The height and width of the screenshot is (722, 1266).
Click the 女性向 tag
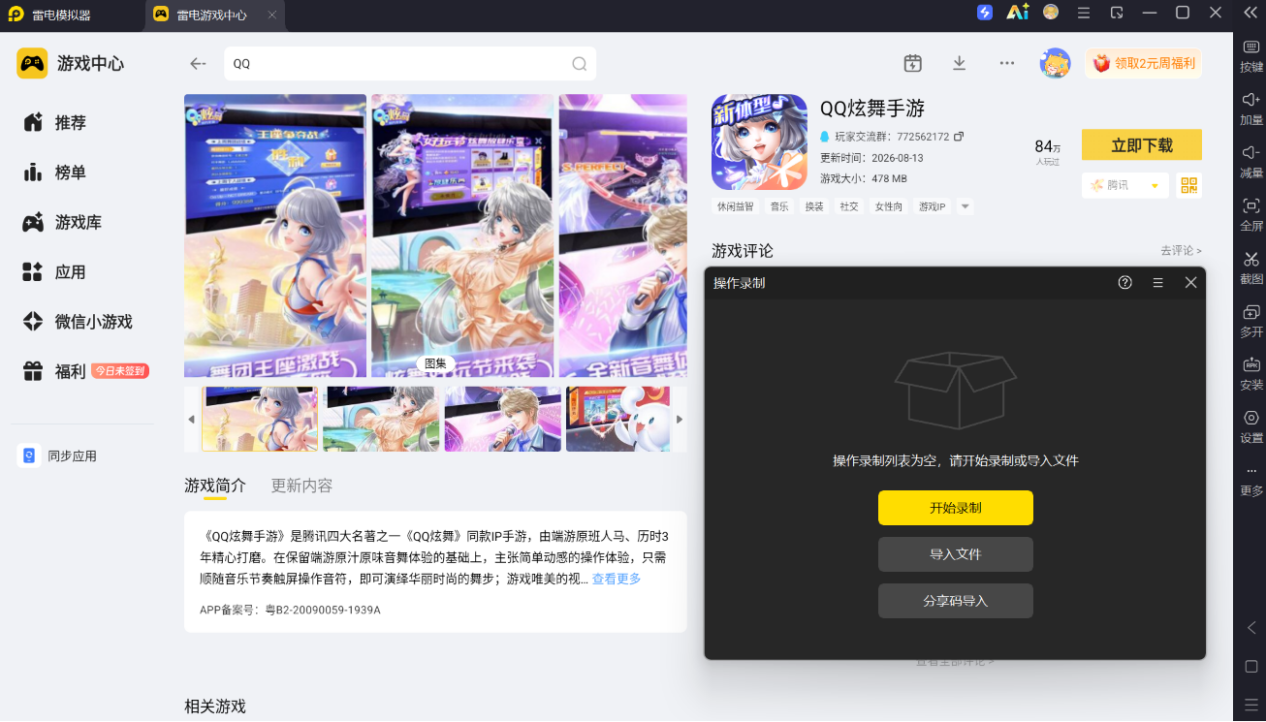[x=889, y=207]
